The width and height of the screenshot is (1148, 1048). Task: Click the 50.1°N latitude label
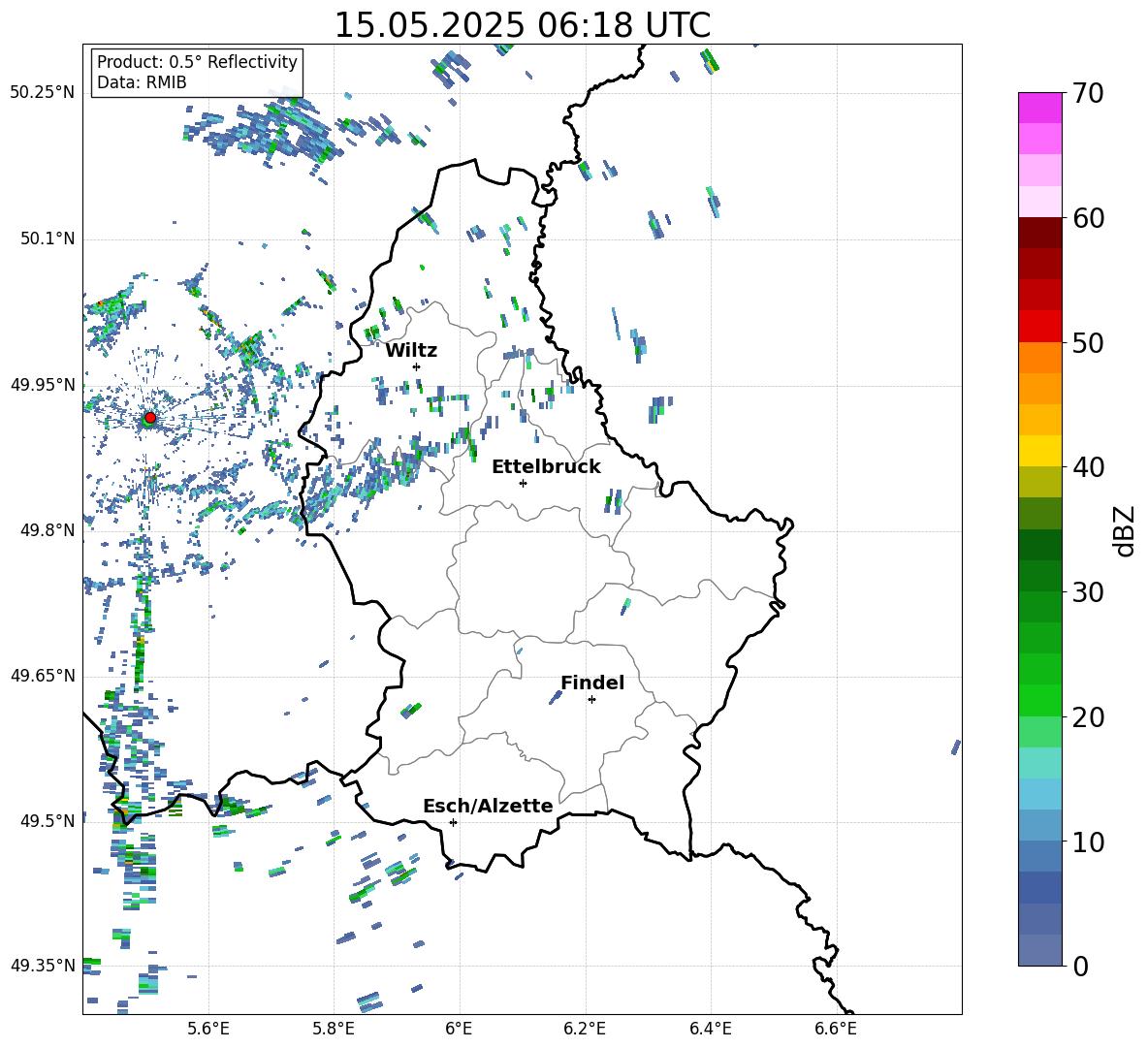click(48, 238)
